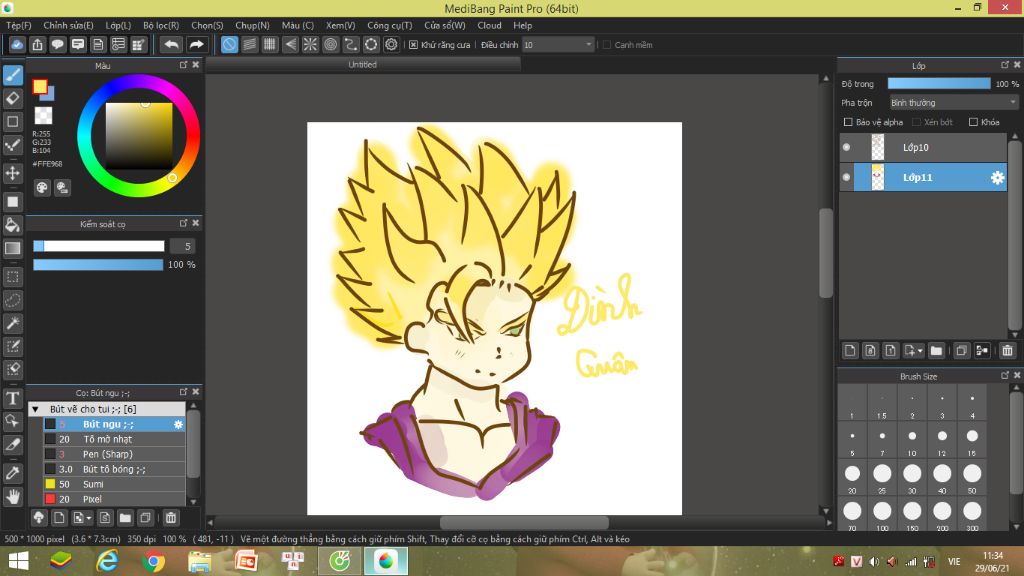Image resolution: width=1024 pixels, height=576 pixels.
Task: Select the Magic Wand tool
Action: click(13, 323)
